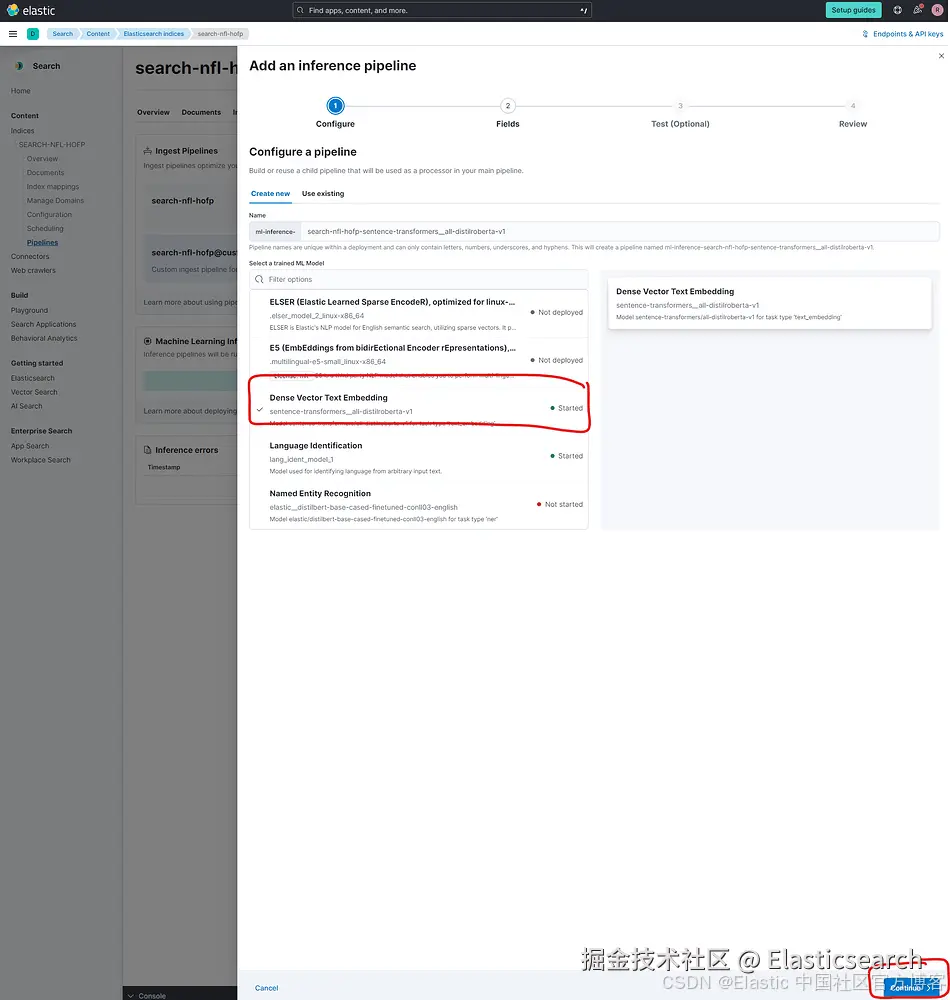Close the inference pipeline flyout
This screenshot has width=950, height=1000.
(941, 56)
